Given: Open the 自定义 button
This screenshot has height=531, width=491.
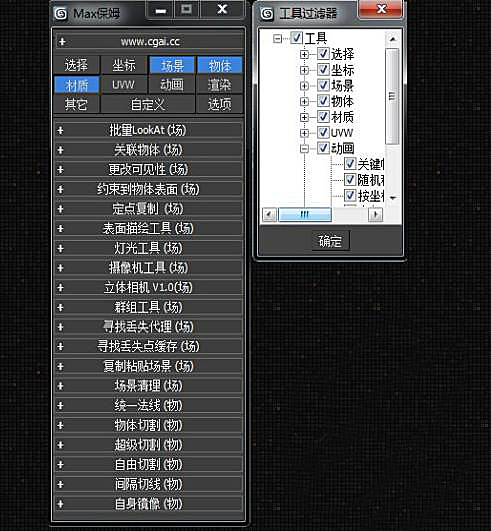Looking at the screenshot, I should click(148, 104).
